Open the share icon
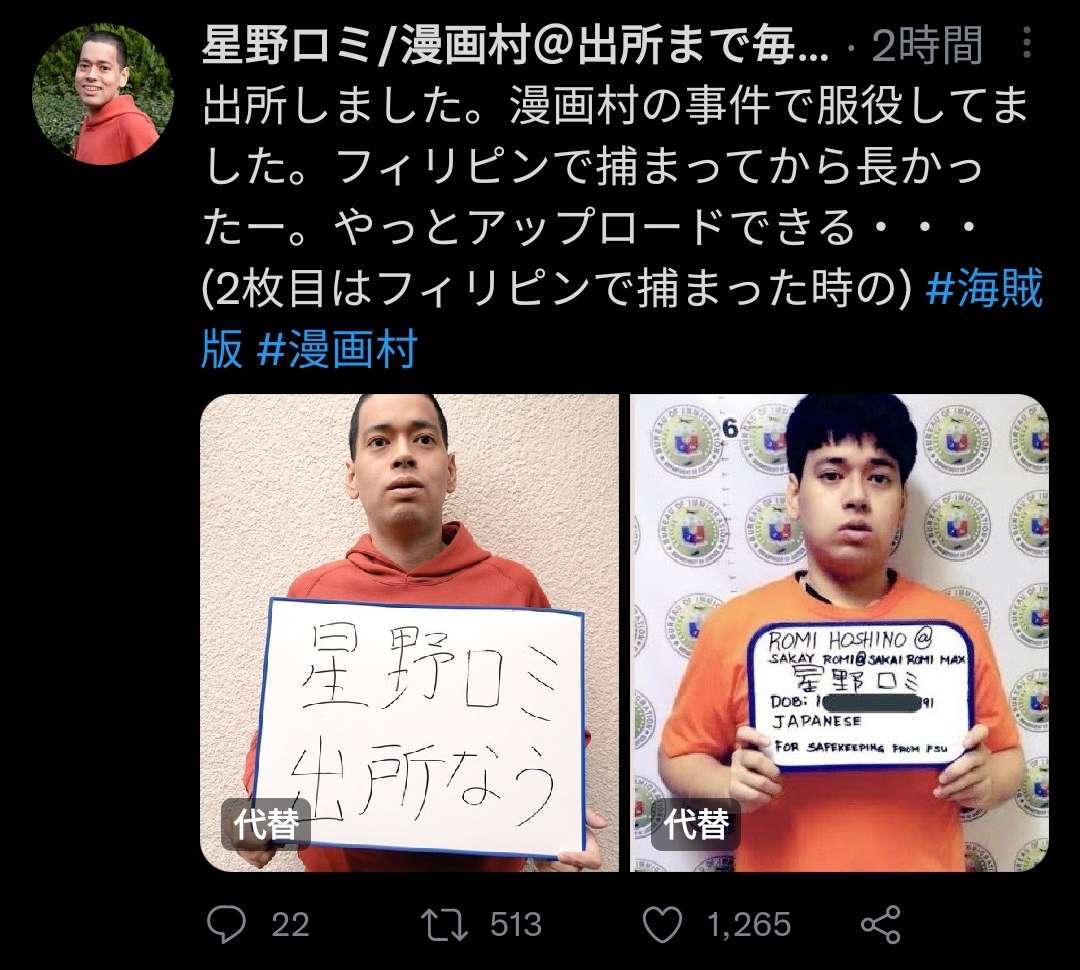The width and height of the screenshot is (1080, 970). click(881, 925)
